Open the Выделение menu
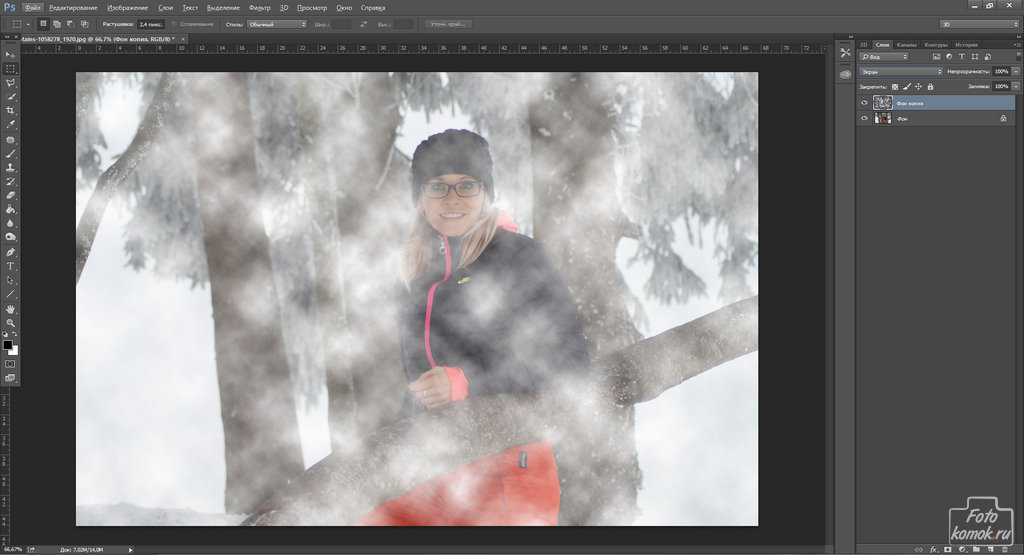This screenshot has height=555, width=1024. point(223,8)
